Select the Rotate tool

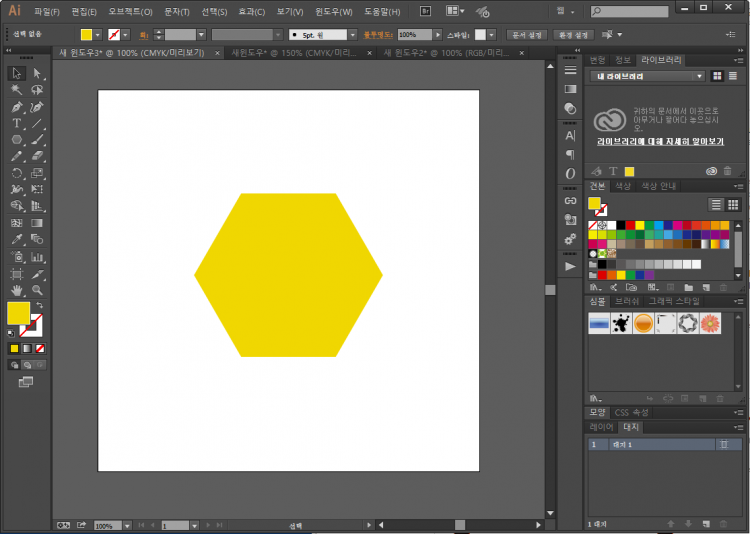pyautogui.click(x=17, y=173)
